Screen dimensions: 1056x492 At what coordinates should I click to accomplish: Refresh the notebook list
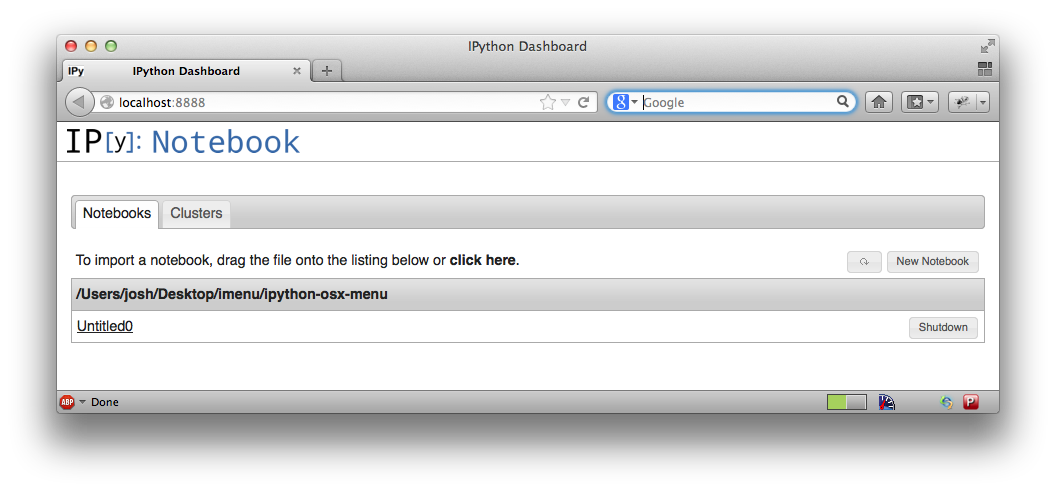pyautogui.click(x=864, y=262)
